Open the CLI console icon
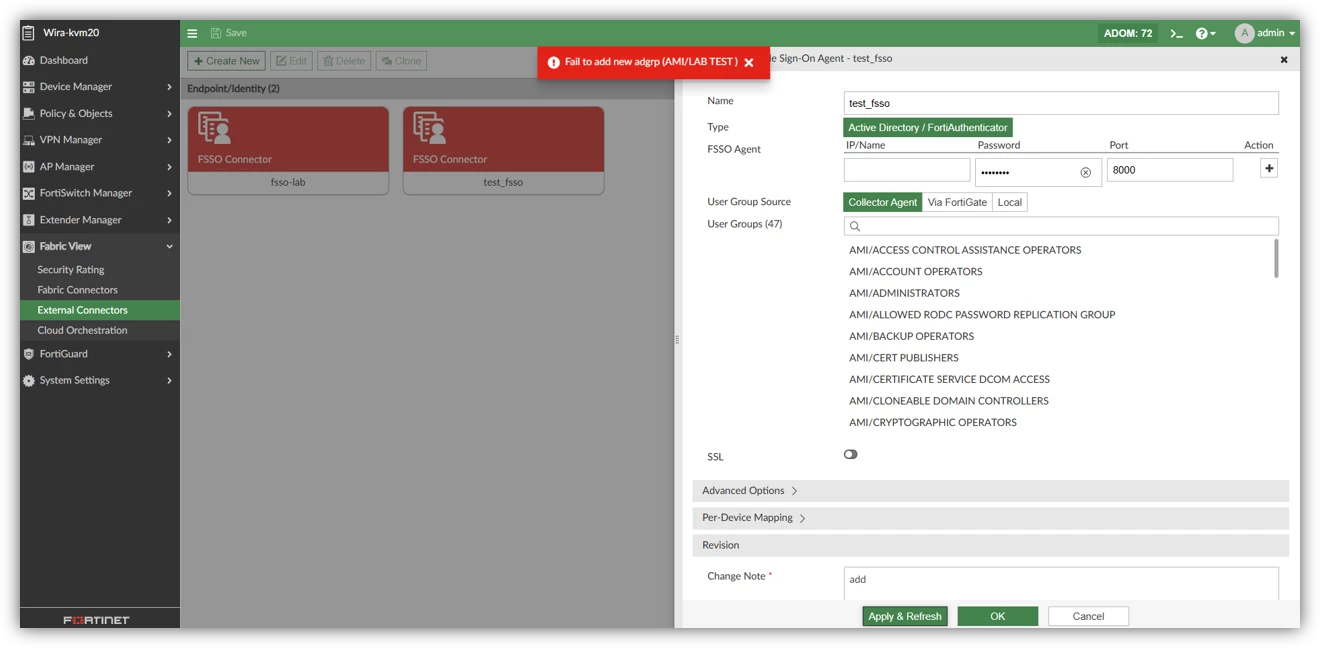1320x648 pixels. (1176, 33)
